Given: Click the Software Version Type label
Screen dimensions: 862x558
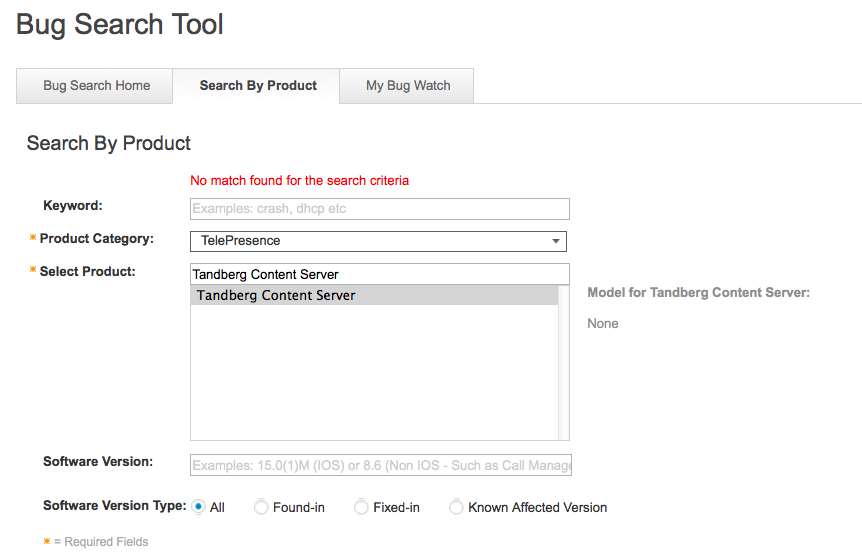Looking at the screenshot, I should click(115, 506).
